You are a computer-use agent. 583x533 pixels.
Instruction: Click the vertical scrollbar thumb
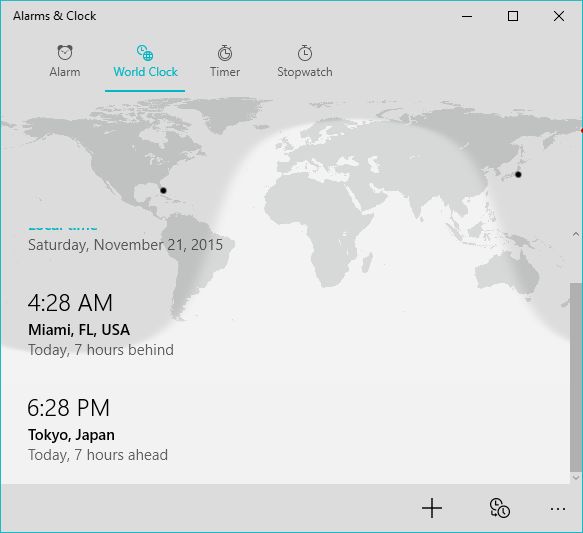(576, 377)
